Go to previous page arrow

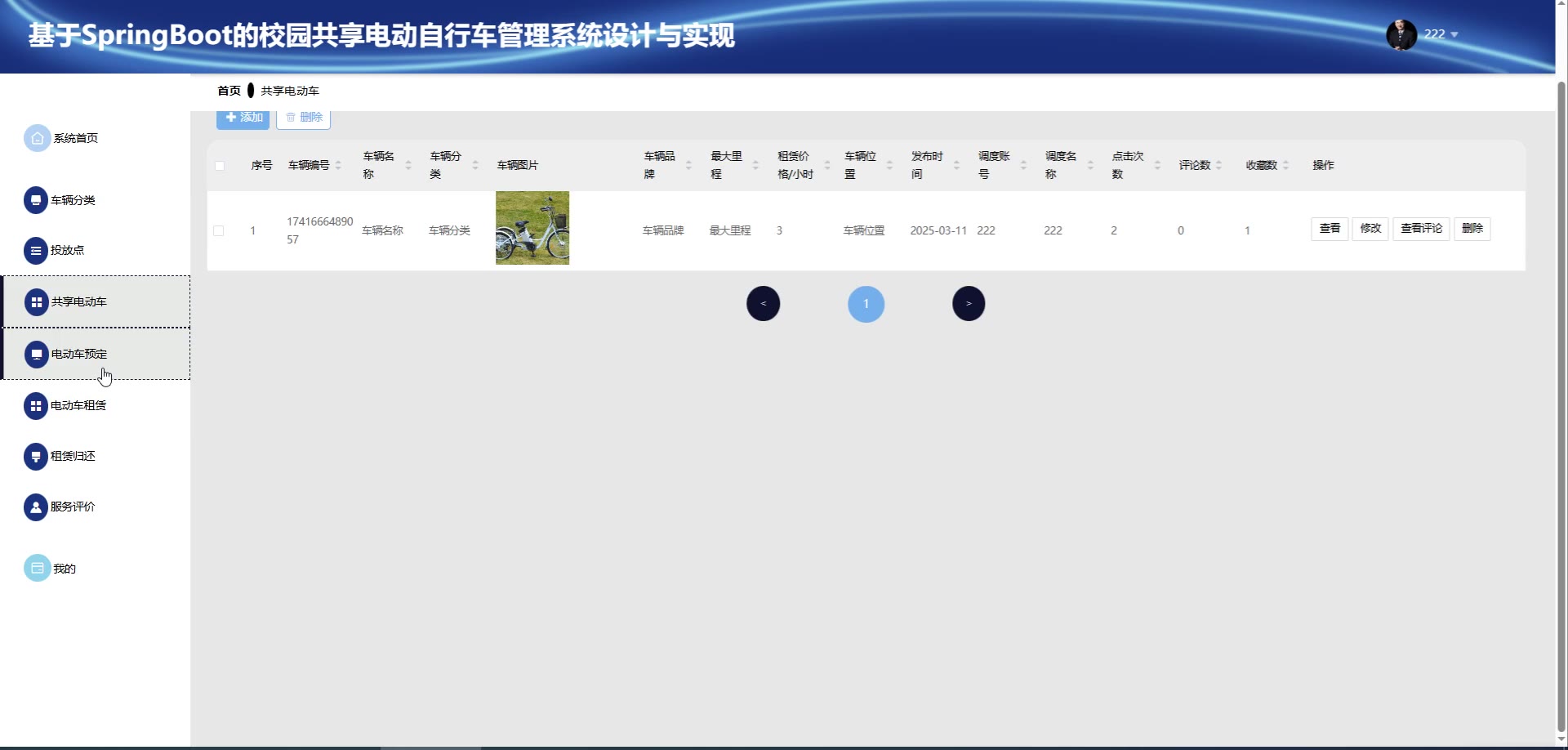[764, 304]
